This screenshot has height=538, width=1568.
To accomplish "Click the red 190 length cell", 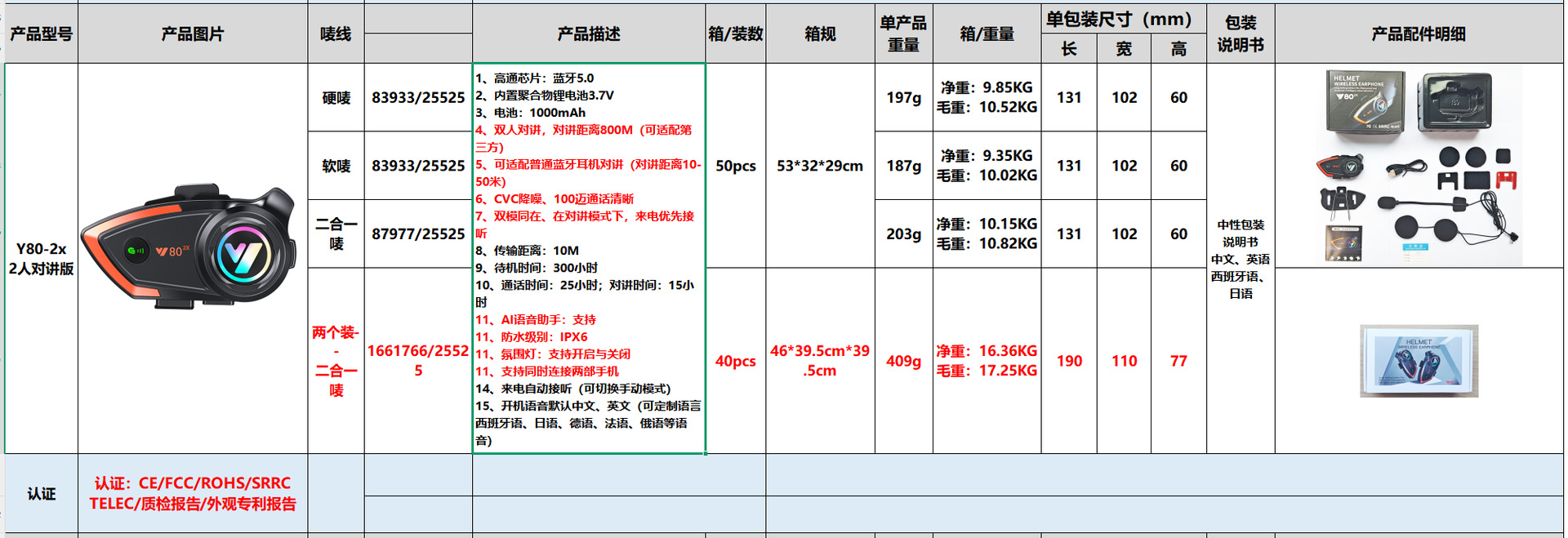I will pos(1069,361).
